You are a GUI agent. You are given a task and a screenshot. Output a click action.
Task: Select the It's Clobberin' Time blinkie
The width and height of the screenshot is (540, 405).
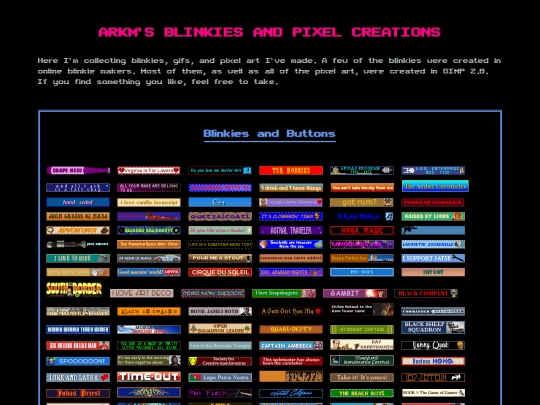(x=291, y=216)
